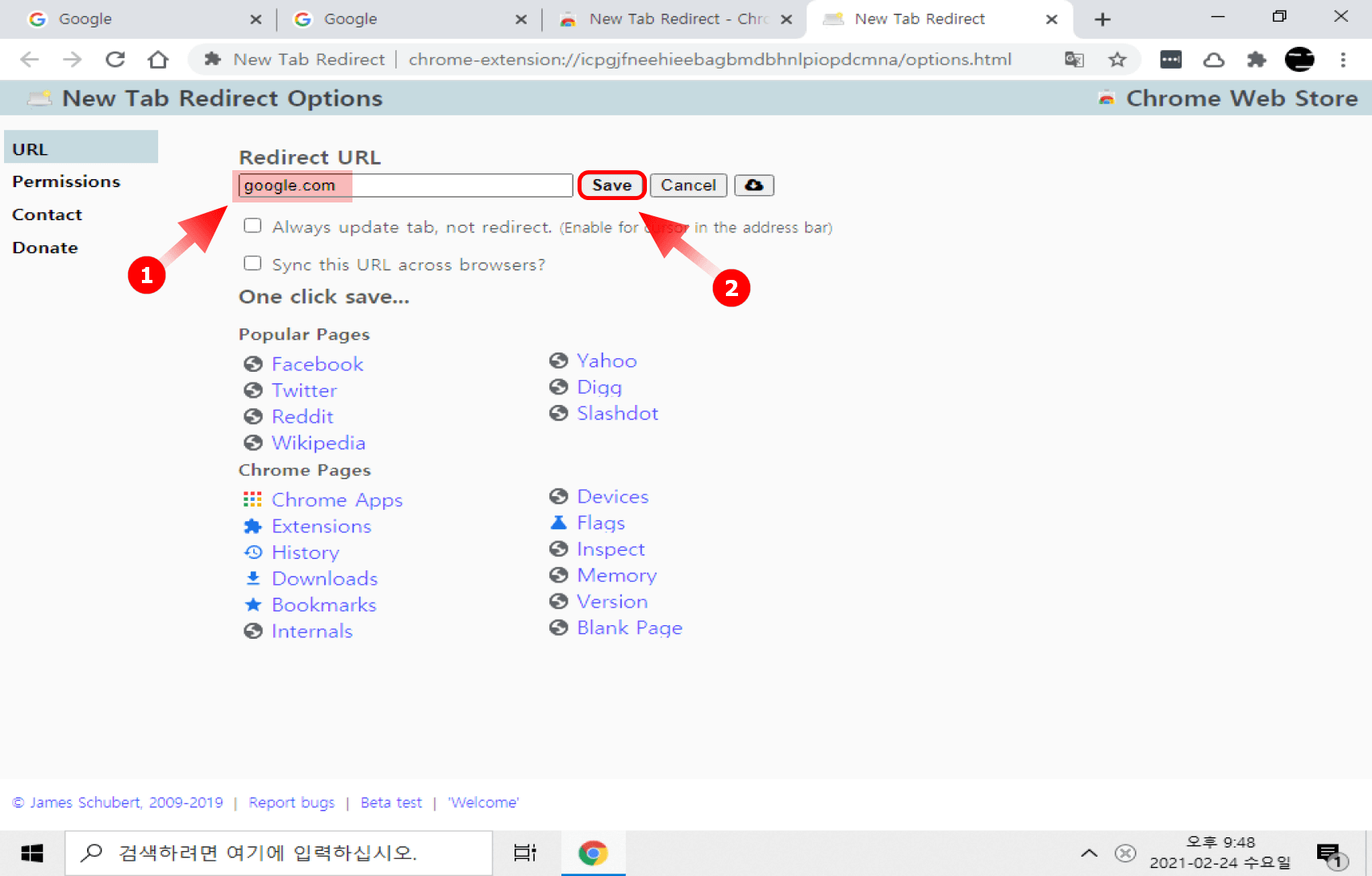Open the Chrome extensions puzzle menu in toolbar
The height and width of the screenshot is (876, 1372).
coord(1257,60)
